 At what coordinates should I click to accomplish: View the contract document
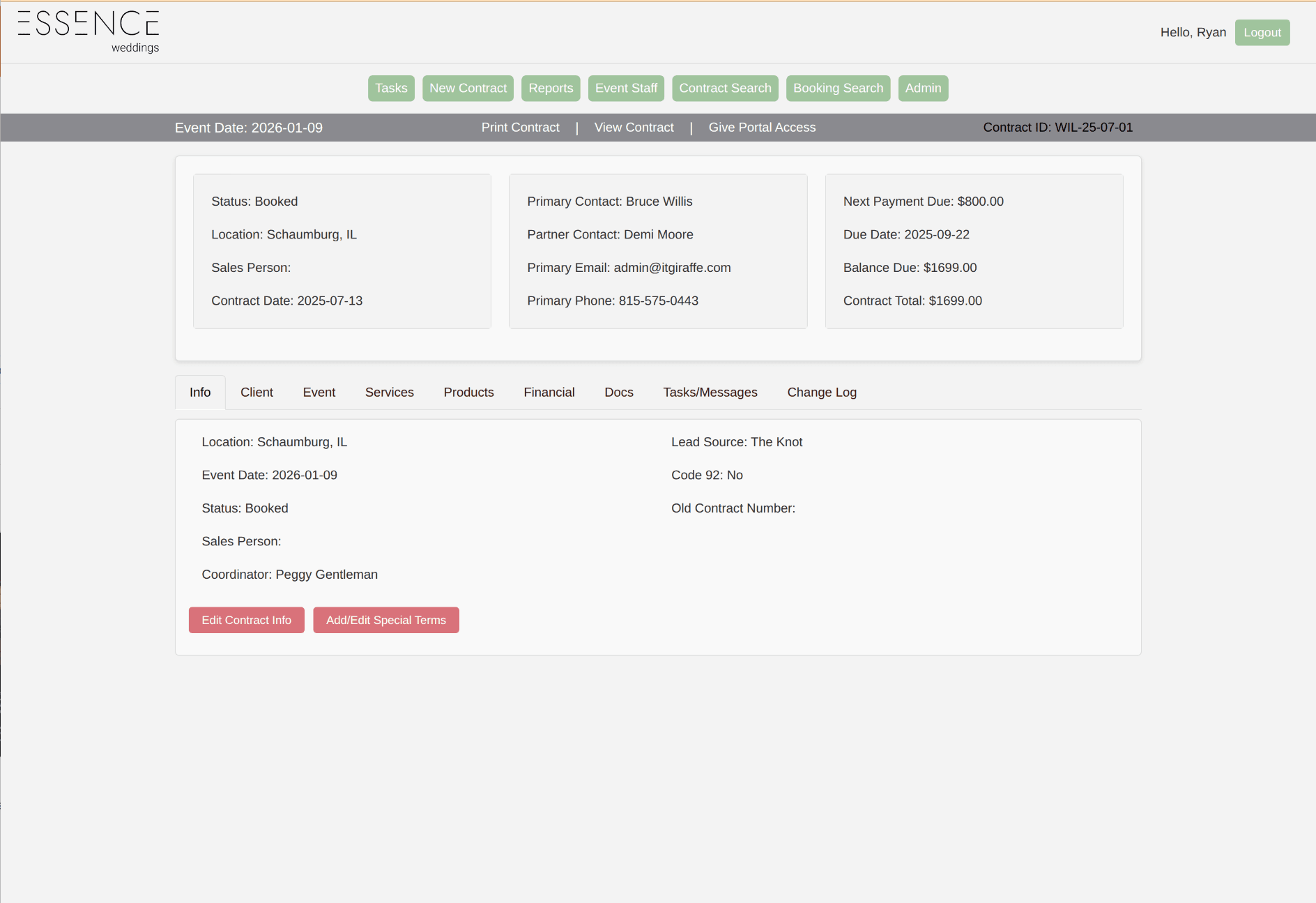pyautogui.click(x=634, y=127)
